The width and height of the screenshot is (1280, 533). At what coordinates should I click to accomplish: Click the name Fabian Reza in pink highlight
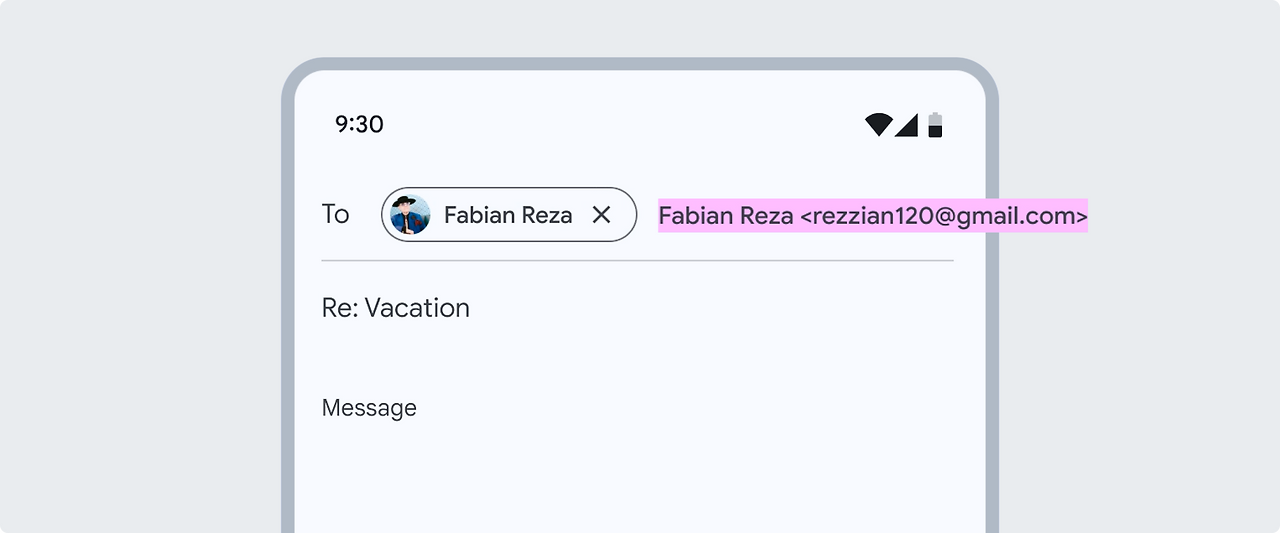(x=726, y=215)
